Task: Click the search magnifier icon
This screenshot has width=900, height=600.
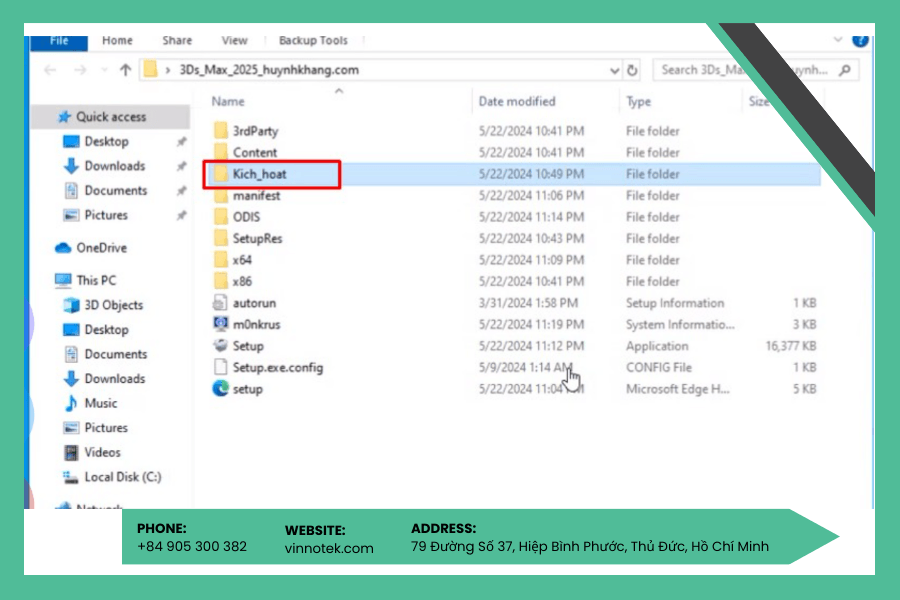Action: [x=845, y=70]
